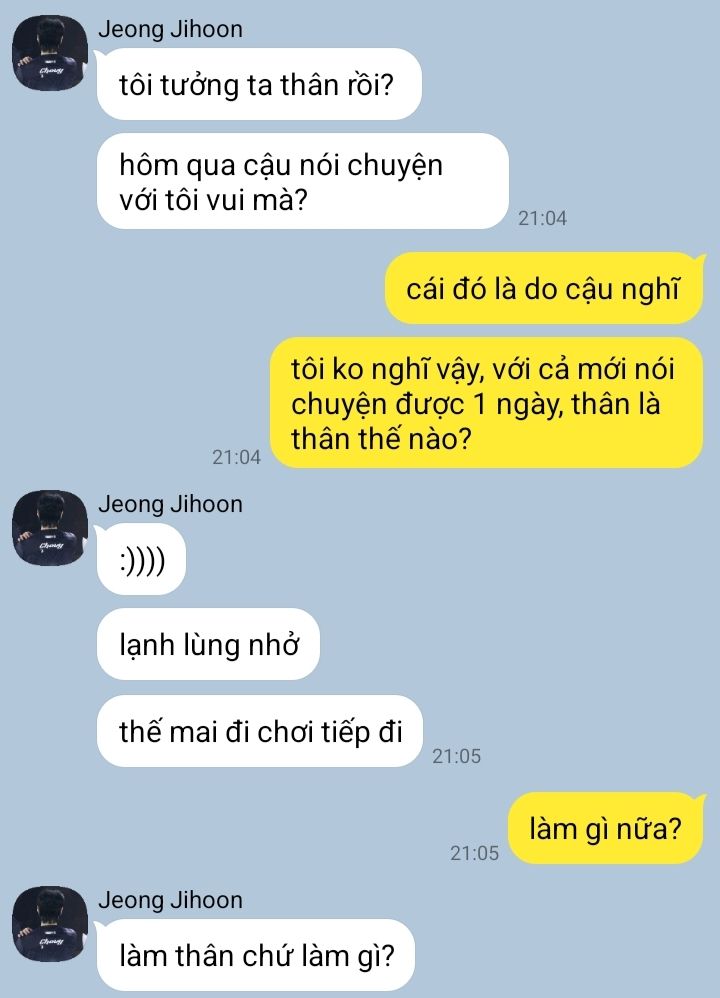Viewport: 720px width, 998px height.
Task: Tap the bottom Jeong Jihoon avatar
Action: [x=50, y=924]
